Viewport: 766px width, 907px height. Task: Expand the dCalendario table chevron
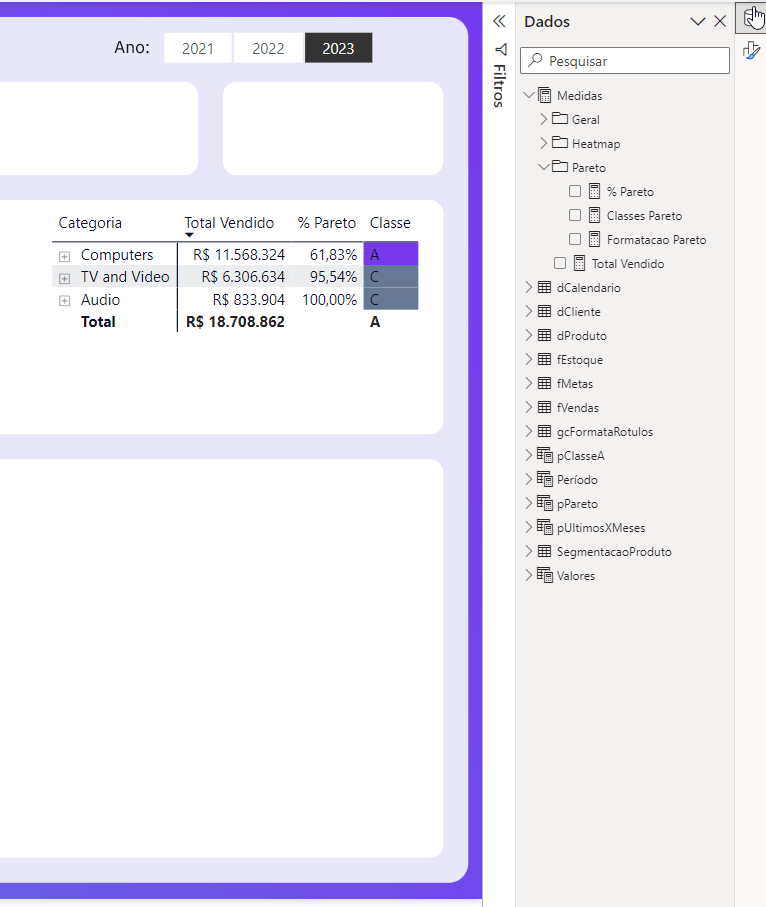coord(528,287)
